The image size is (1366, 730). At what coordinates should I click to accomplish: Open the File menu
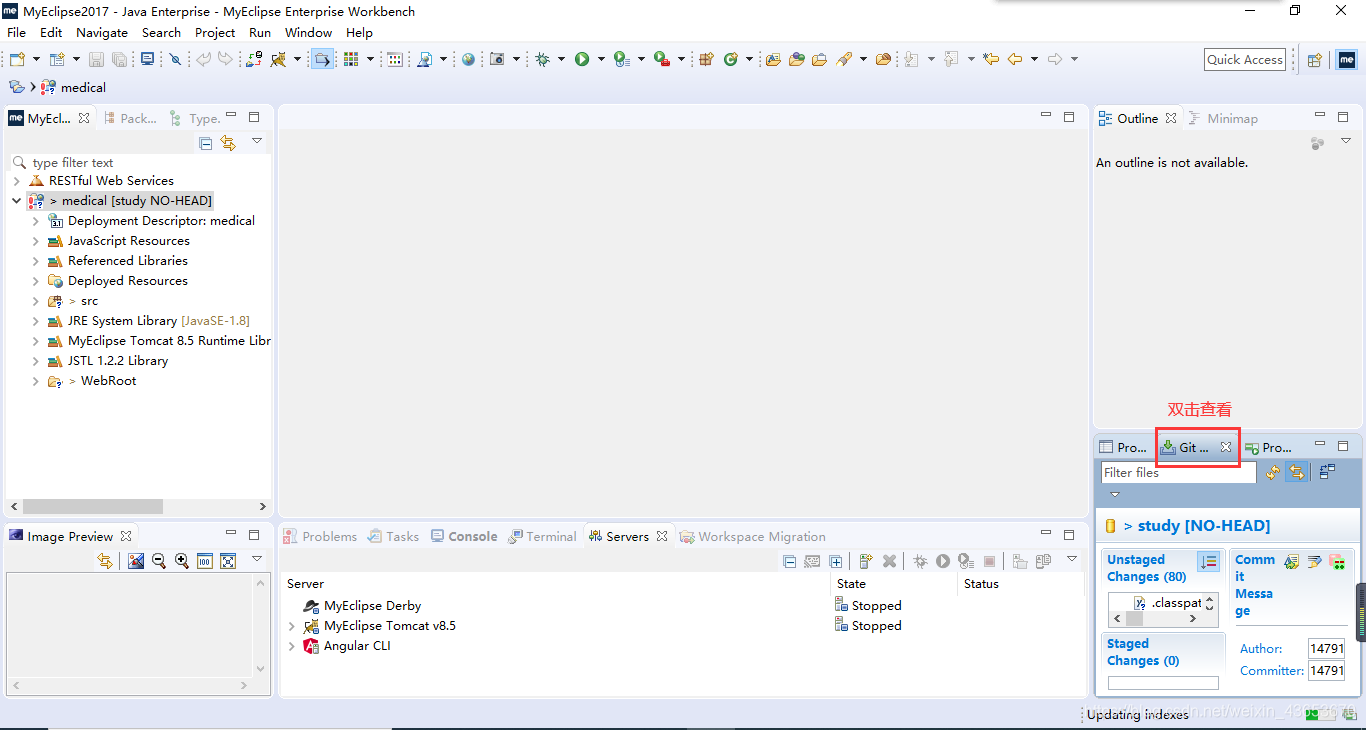(x=16, y=32)
